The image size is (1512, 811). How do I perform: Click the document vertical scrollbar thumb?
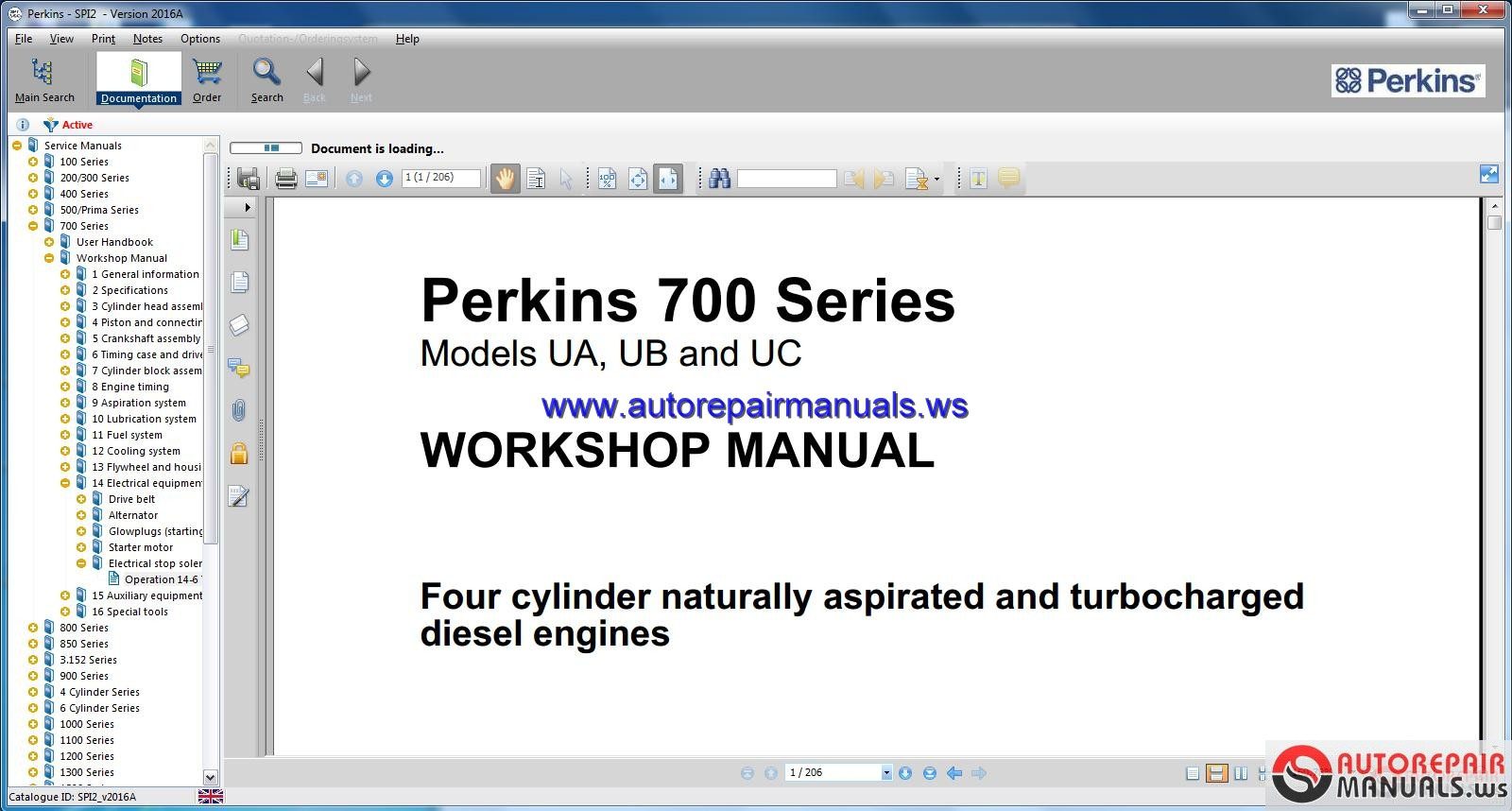(1494, 223)
